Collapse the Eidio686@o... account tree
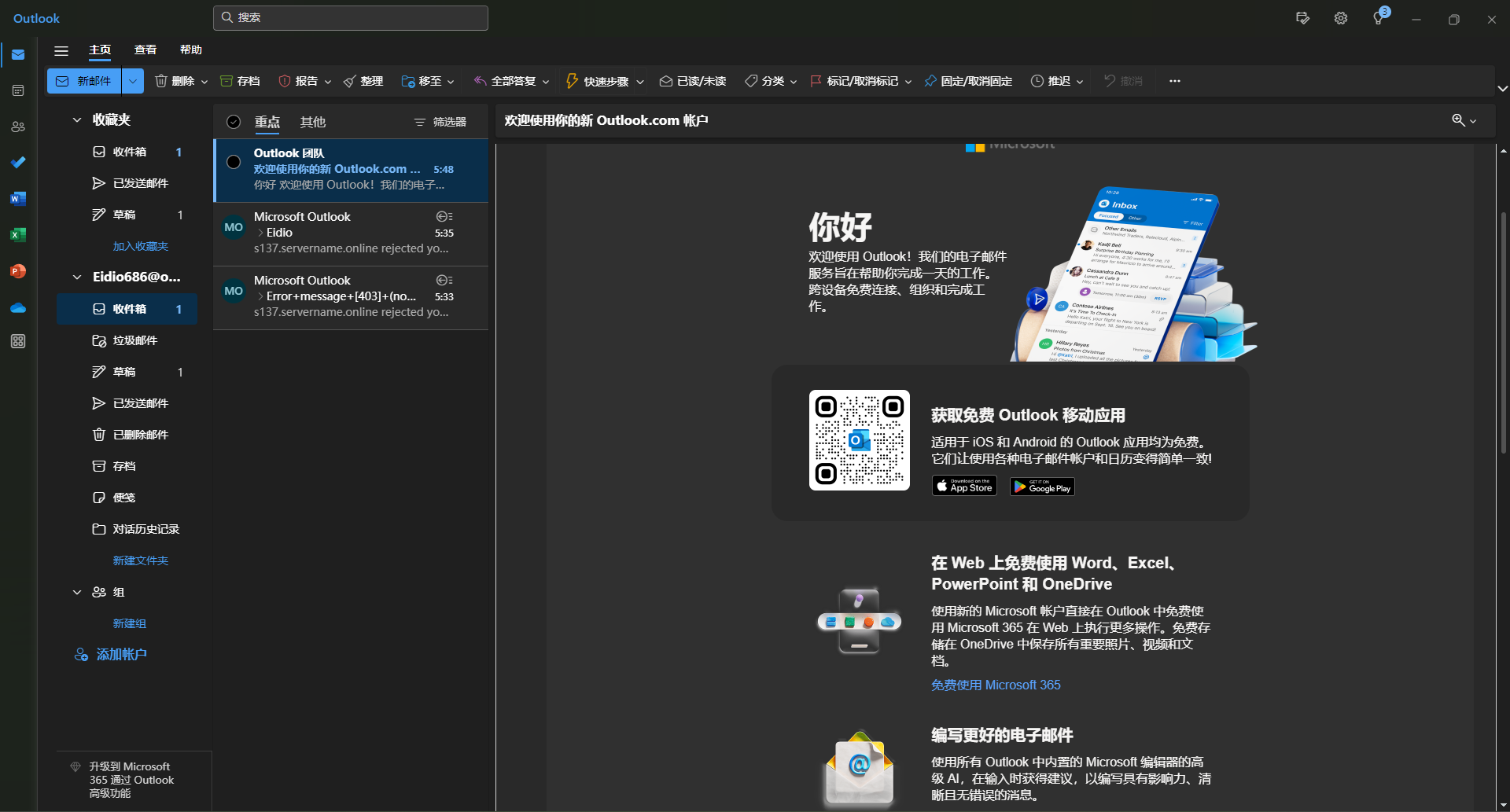The height and width of the screenshot is (812, 1510). (77, 277)
